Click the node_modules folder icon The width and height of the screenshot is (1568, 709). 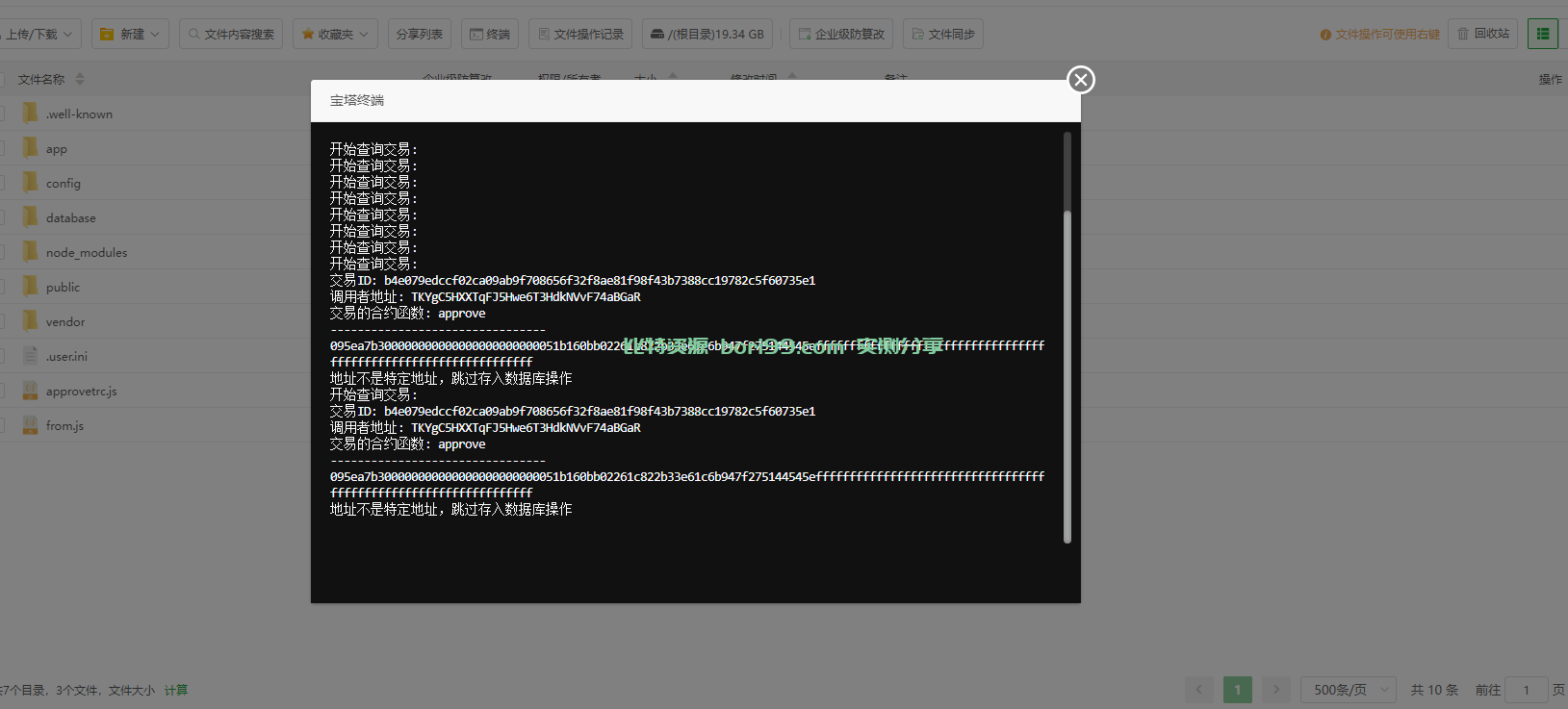(31, 251)
